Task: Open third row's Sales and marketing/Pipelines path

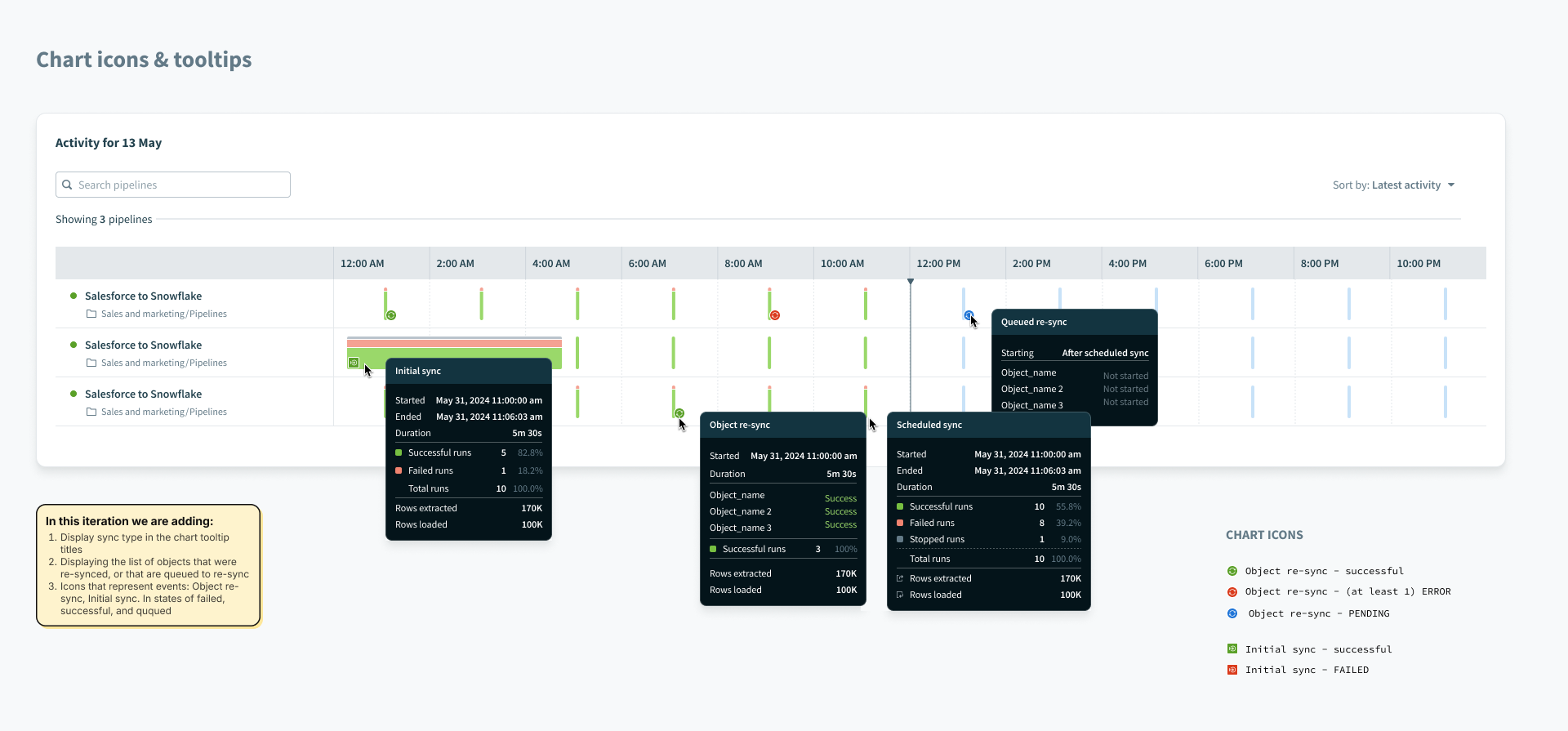Action: coord(163,412)
